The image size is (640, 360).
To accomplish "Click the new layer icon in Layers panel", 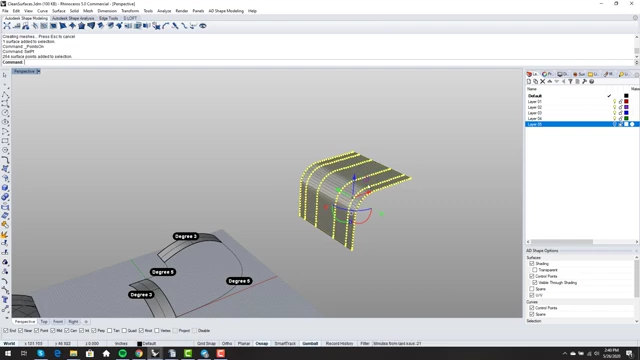I will [x=529, y=82].
